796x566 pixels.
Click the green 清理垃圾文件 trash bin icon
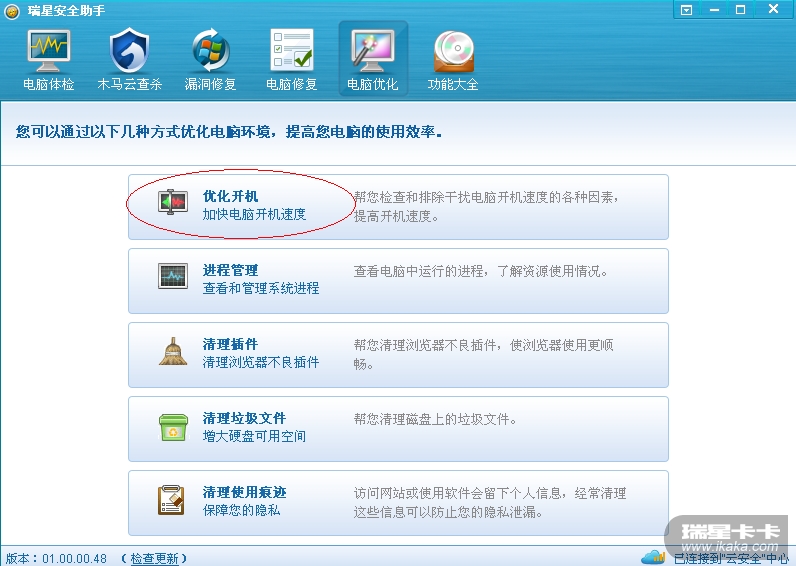pos(173,427)
